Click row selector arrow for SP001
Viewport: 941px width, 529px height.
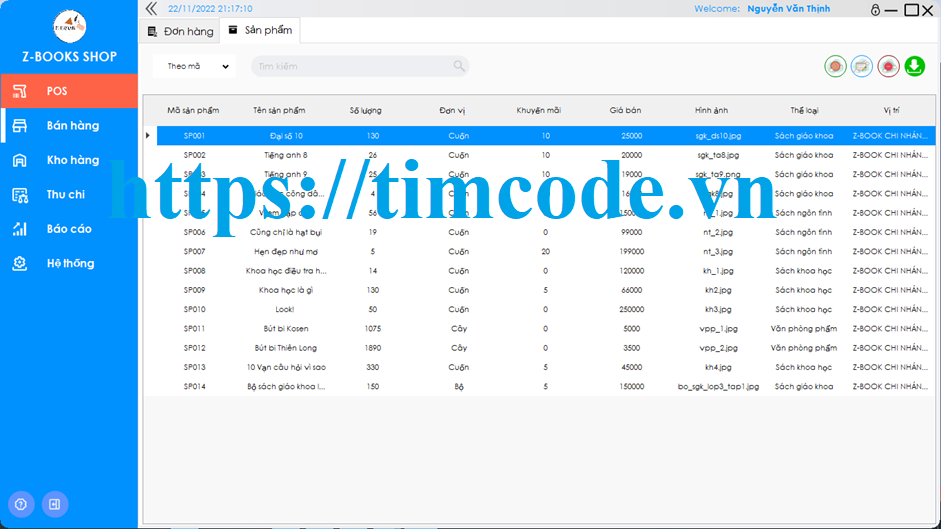148,136
